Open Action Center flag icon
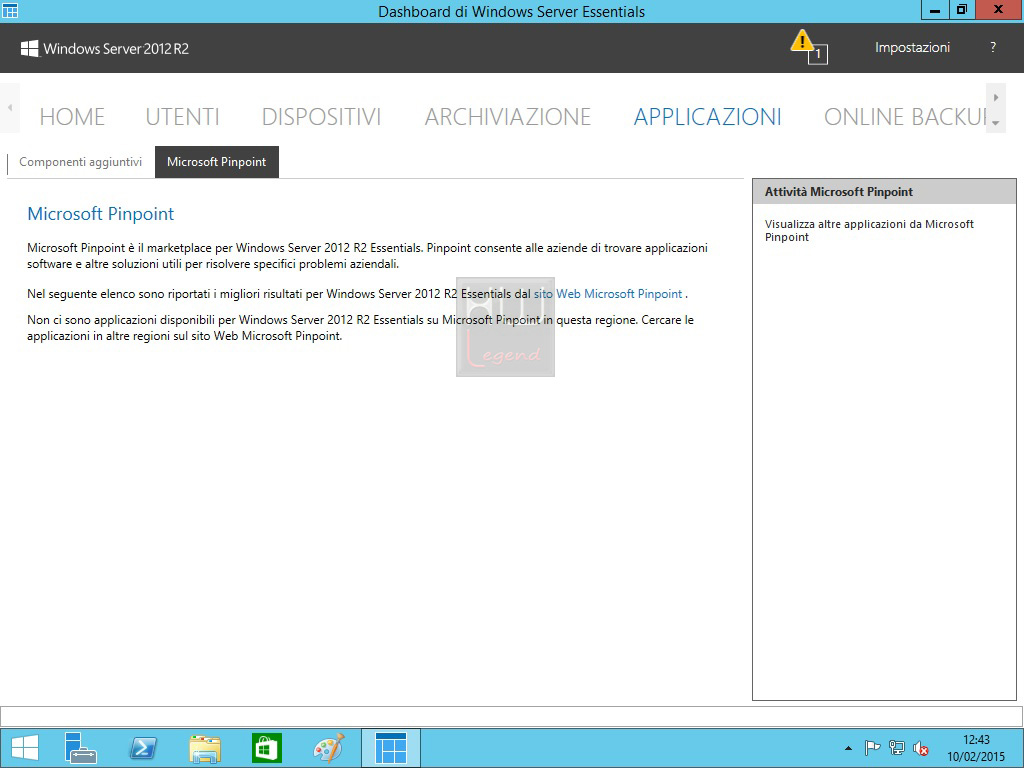This screenshot has height=768, width=1024. tap(872, 748)
